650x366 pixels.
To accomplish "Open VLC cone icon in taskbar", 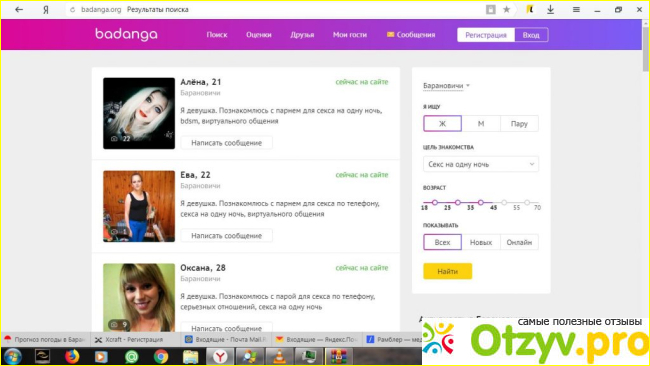I will [x=279, y=356].
